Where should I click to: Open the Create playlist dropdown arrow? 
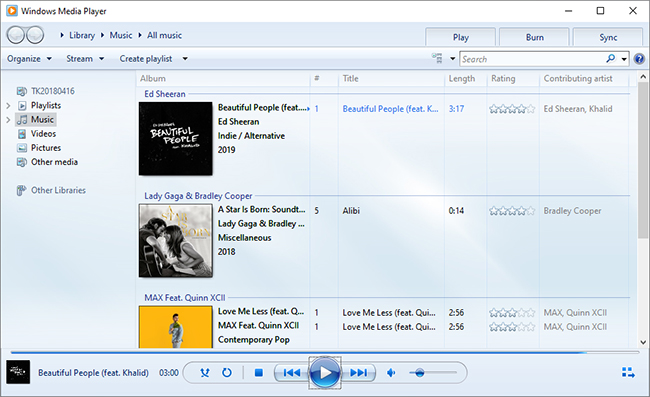(x=185, y=58)
